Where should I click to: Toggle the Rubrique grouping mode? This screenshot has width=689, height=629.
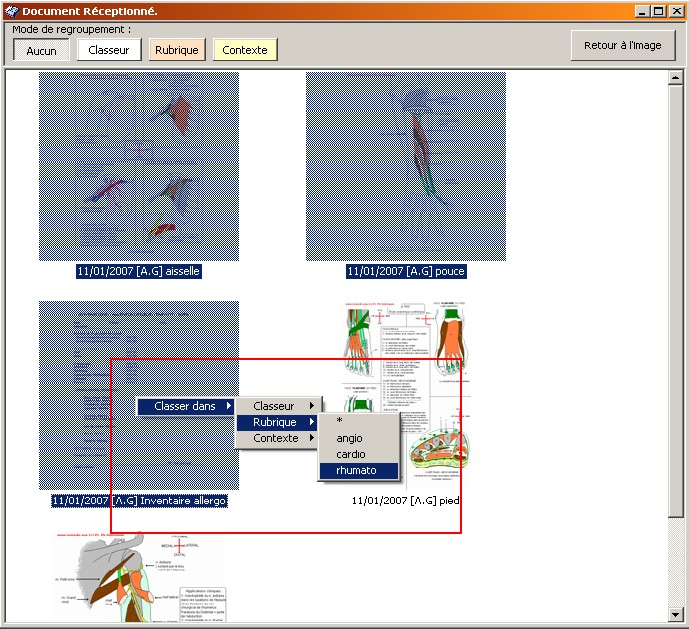177,50
